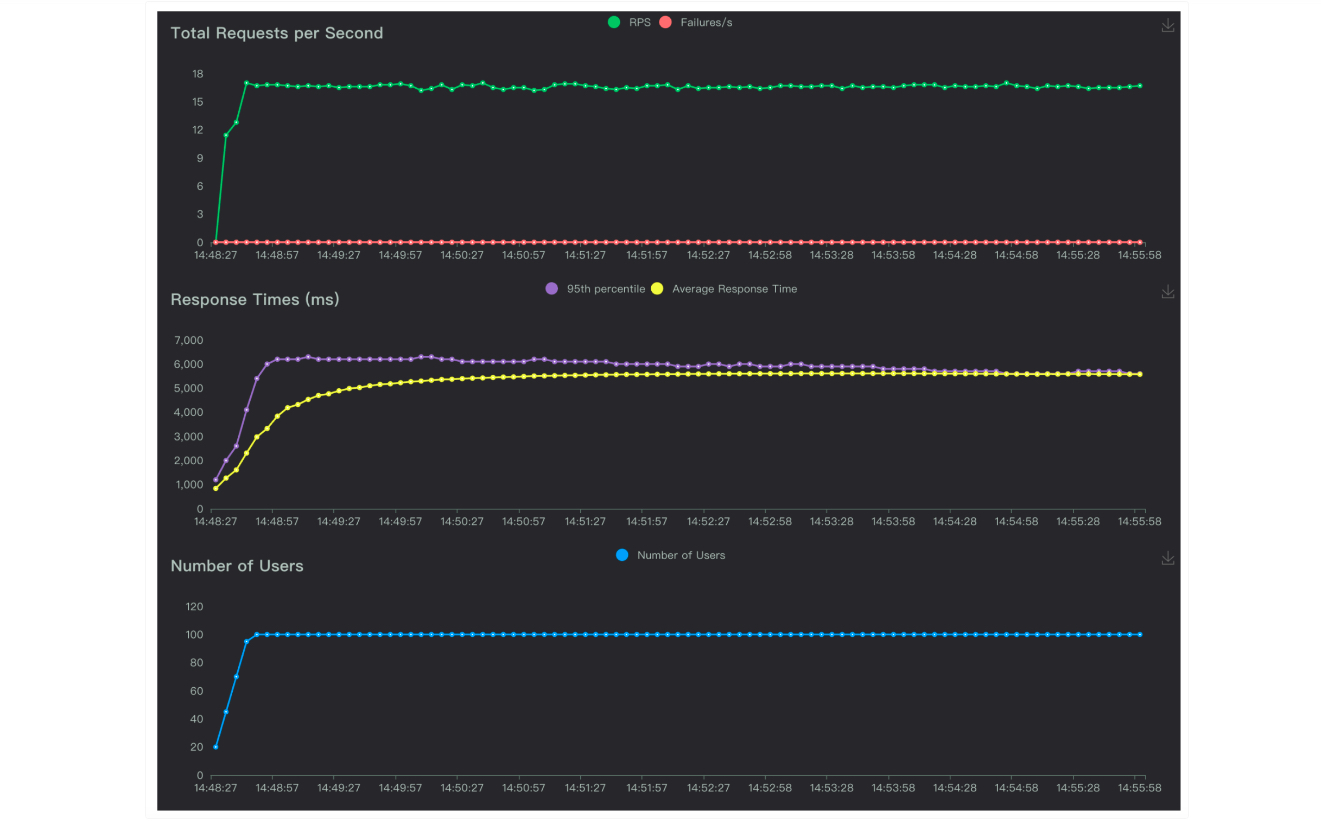Click the green RPS legend color dot

pos(614,22)
